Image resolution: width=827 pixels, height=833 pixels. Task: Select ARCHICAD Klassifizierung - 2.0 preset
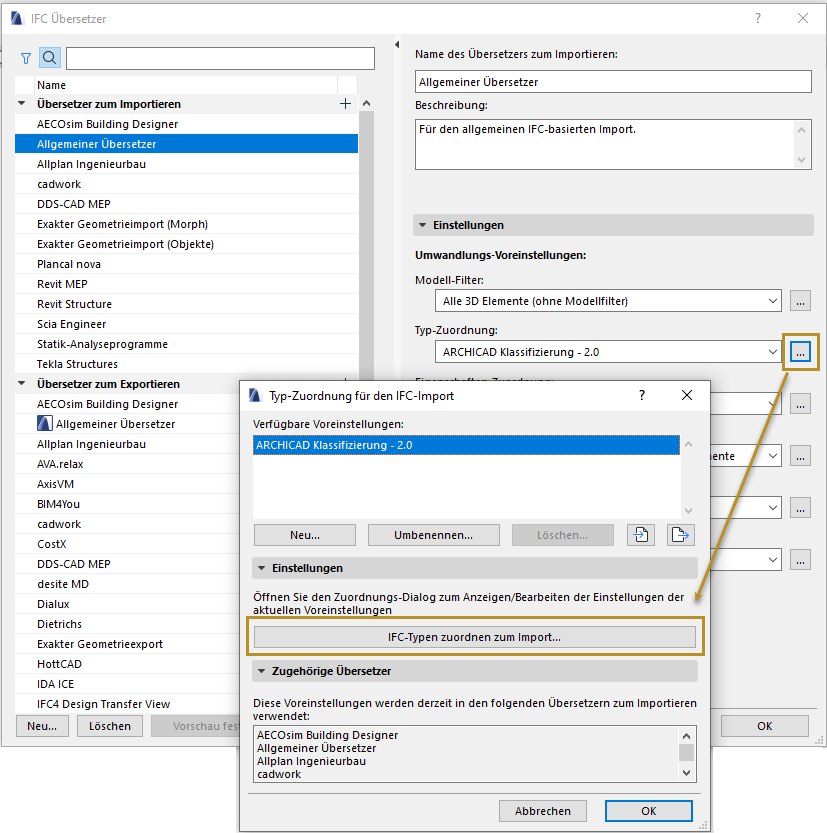coord(466,445)
